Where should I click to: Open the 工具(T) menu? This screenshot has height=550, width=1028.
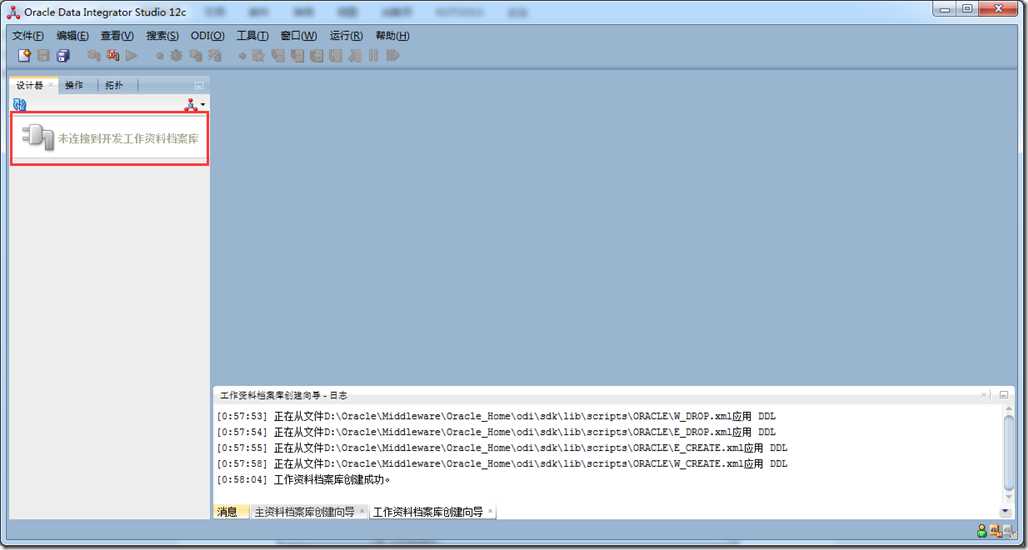click(x=252, y=35)
